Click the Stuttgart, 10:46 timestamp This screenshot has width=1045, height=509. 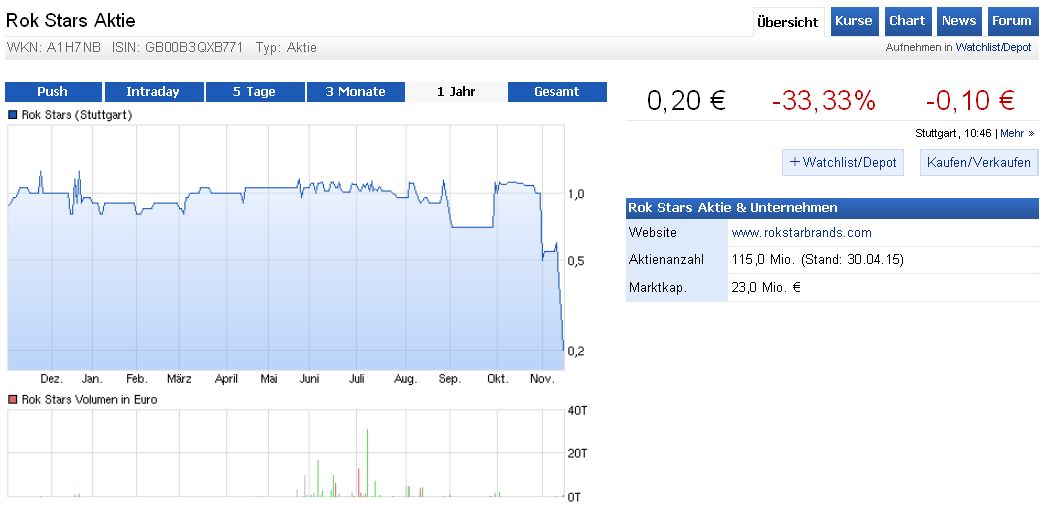click(954, 133)
